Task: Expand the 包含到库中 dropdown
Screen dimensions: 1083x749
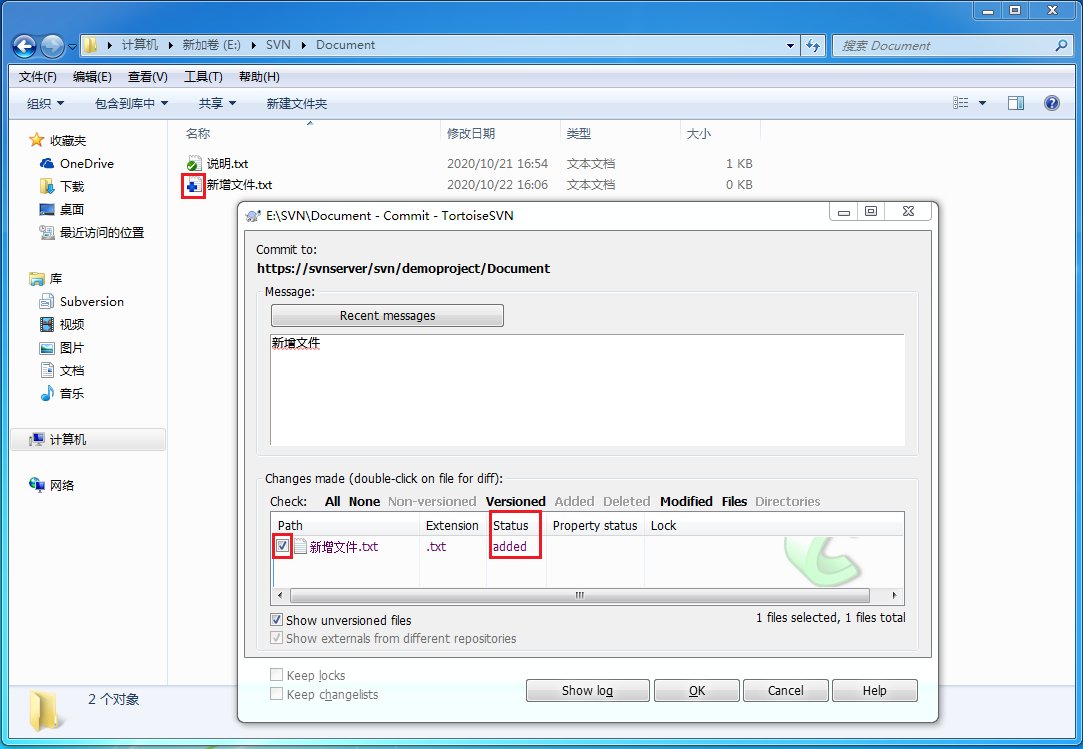Action: (x=131, y=103)
